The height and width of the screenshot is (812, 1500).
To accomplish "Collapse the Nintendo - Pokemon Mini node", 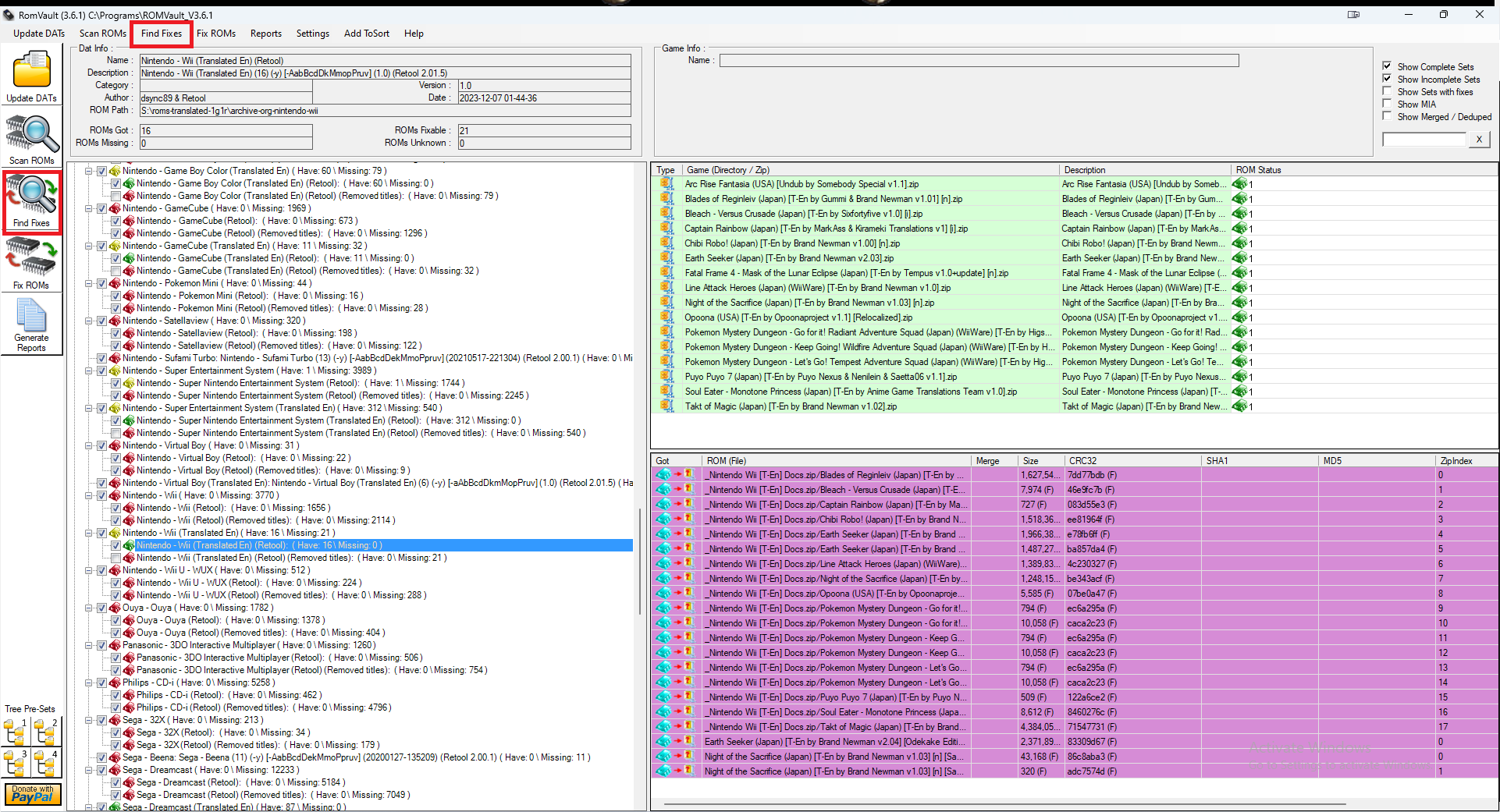I will coord(89,283).
